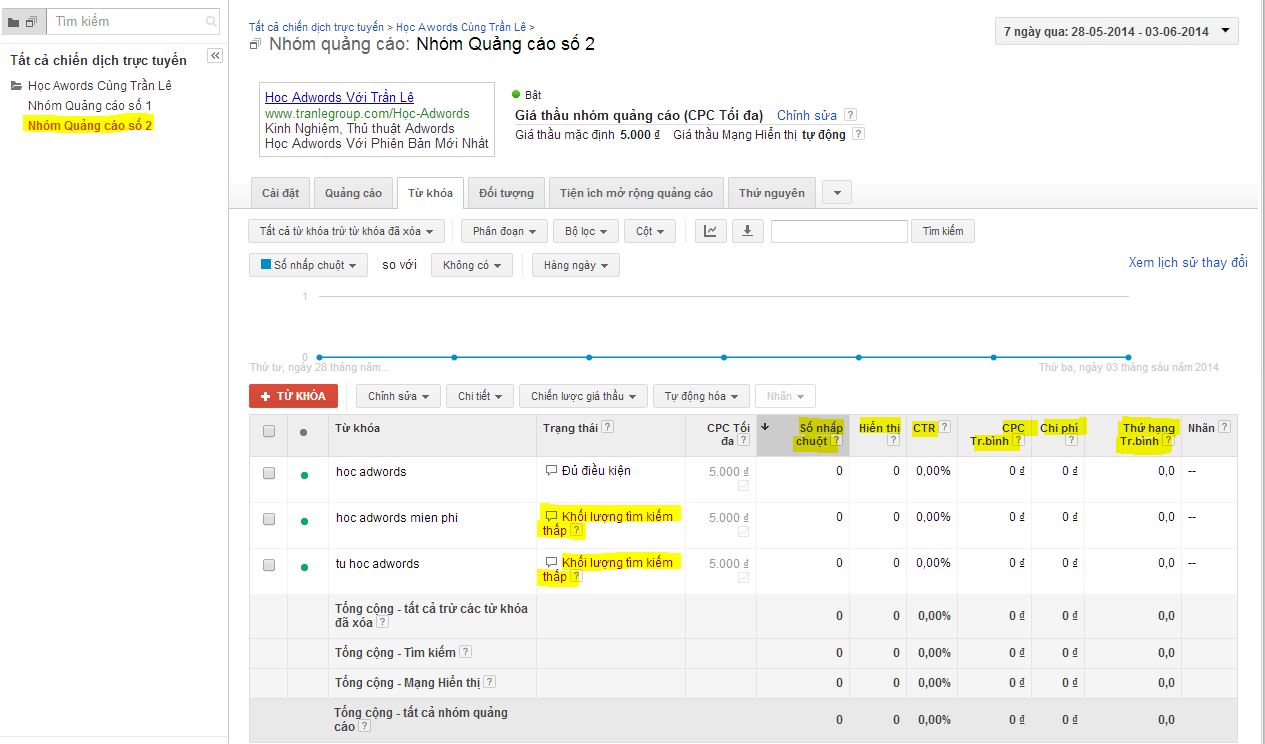Open help icon for Thứ hạng Tr.bình column
The image size is (1265, 744).
pos(1168,441)
